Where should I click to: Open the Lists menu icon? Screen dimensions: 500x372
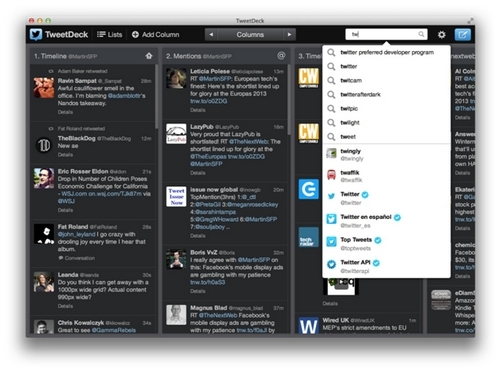(x=101, y=34)
